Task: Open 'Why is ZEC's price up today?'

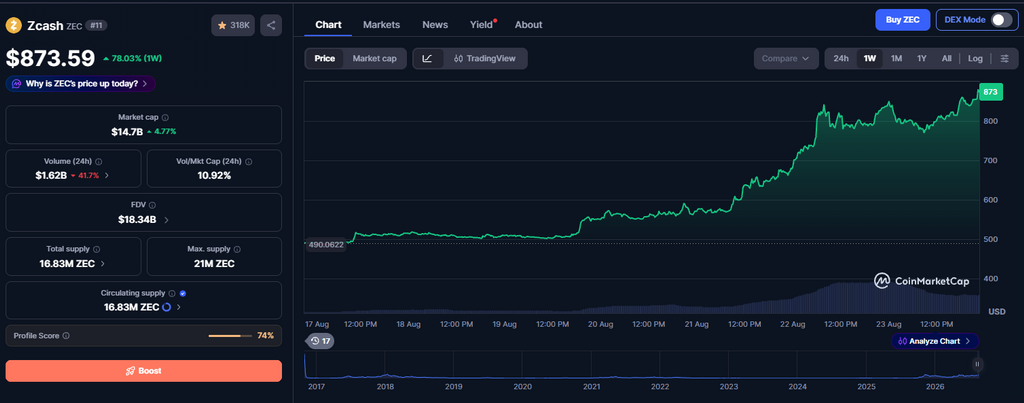Action: tap(81, 84)
